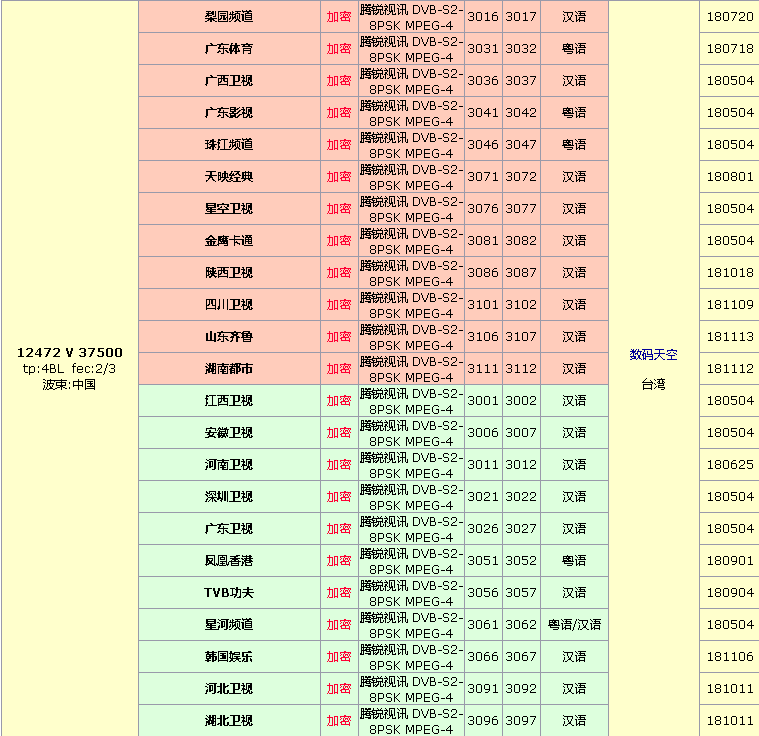This screenshot has width=759, height=736.
Task: Select the 广东体育 channel entry
Action: 228,49
